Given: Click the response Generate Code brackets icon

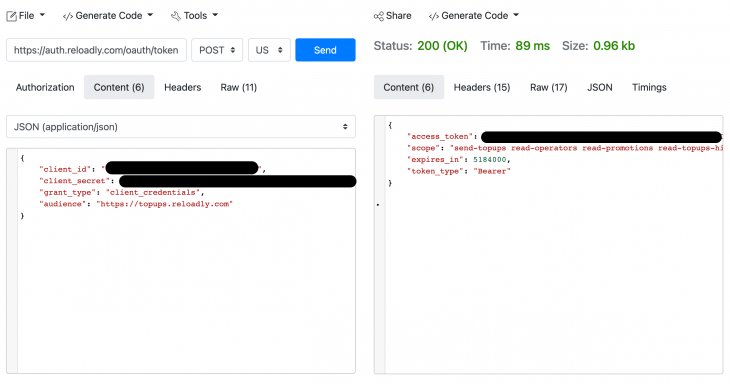Looking at the screenshot, I should pyautogui.click(x=433, y=16).
